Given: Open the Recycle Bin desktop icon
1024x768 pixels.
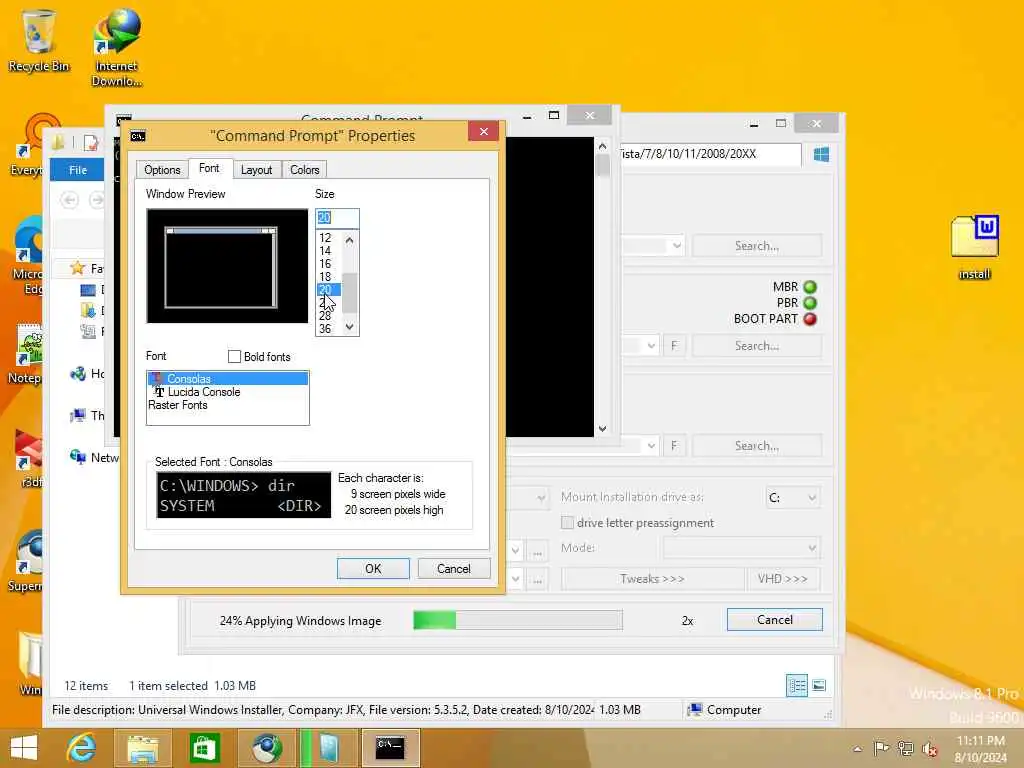Looking at the screenshot, I should 38,40.
